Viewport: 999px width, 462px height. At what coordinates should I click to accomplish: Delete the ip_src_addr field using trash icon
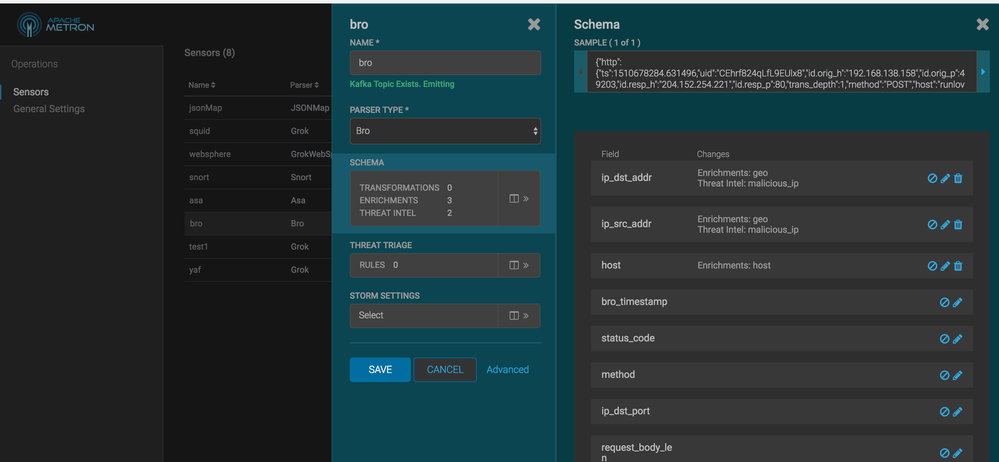(958, 225)
